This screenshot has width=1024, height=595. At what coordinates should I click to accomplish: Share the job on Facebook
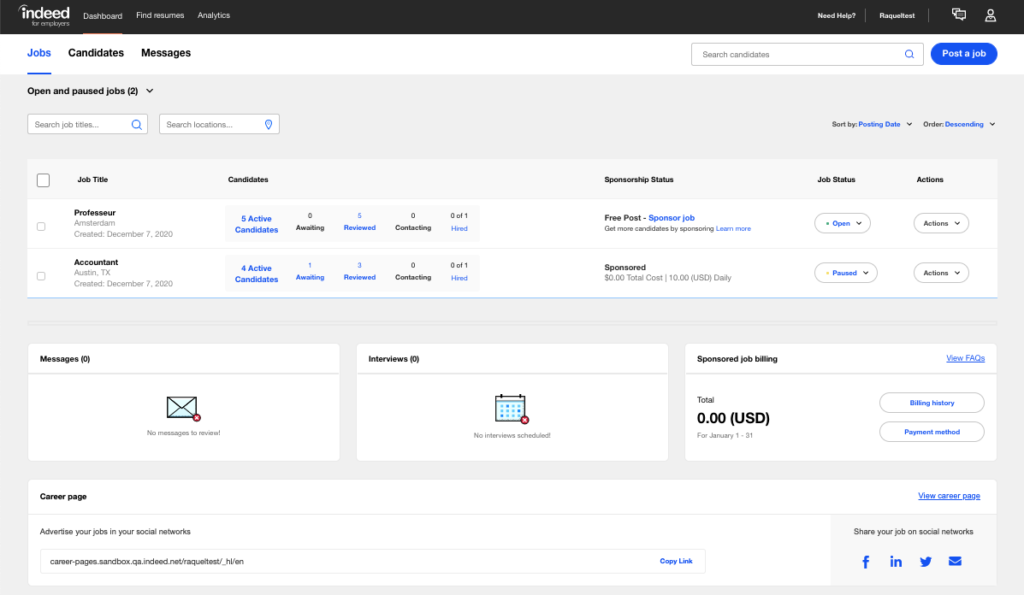point(865,561)
